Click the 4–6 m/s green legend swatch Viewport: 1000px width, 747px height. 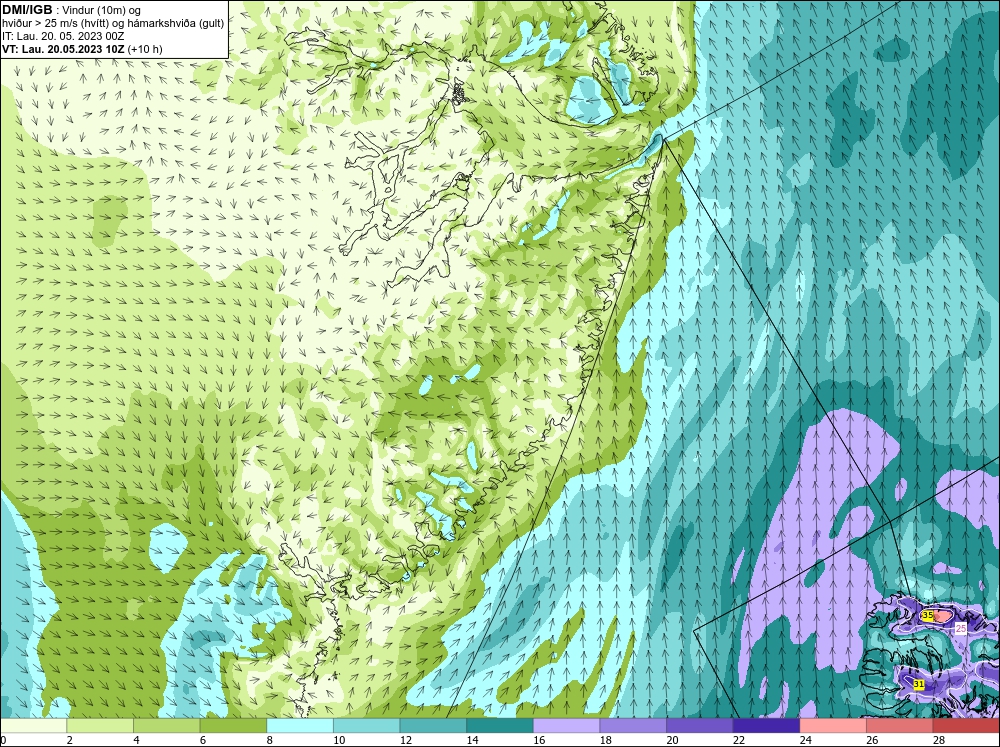pos(166,726)
